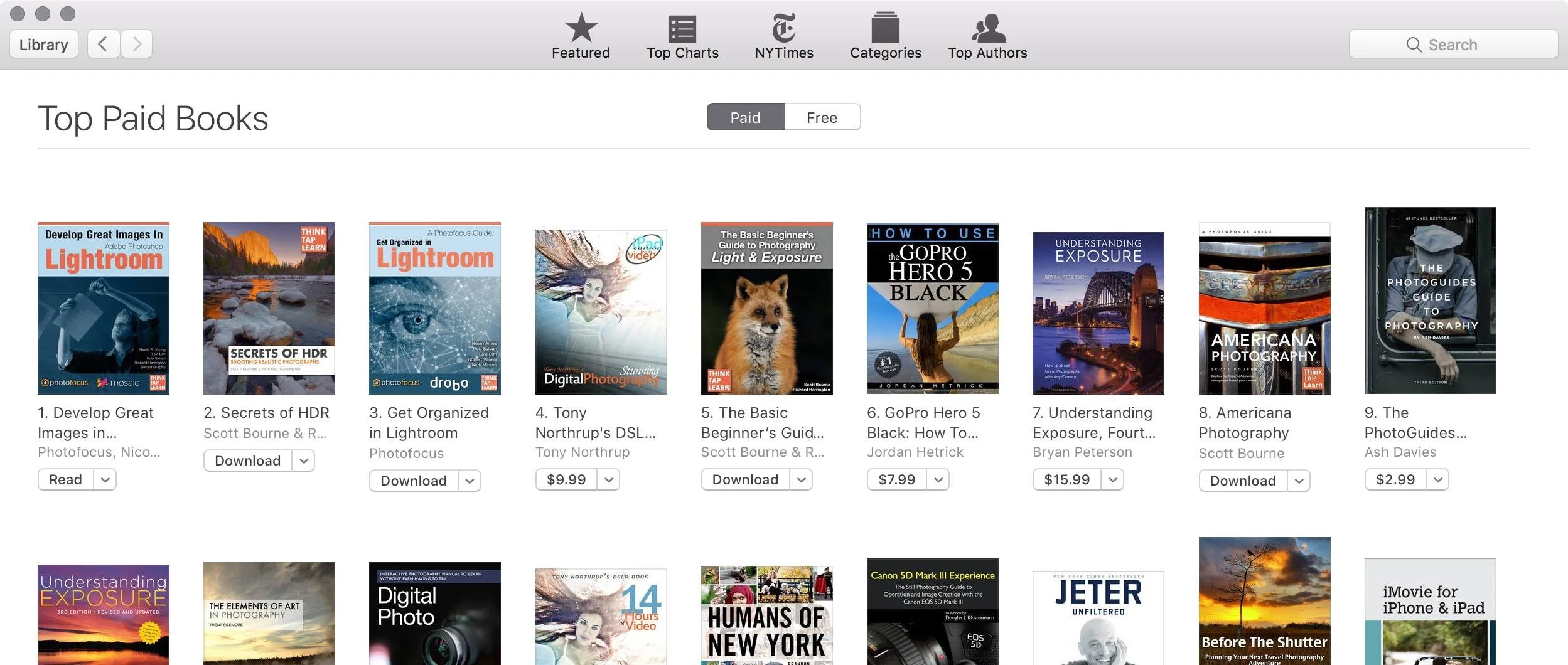Switch to the Paid segment
Image resolution: width=1568 pixels, height=665 pixels.
tap(745, 117)
